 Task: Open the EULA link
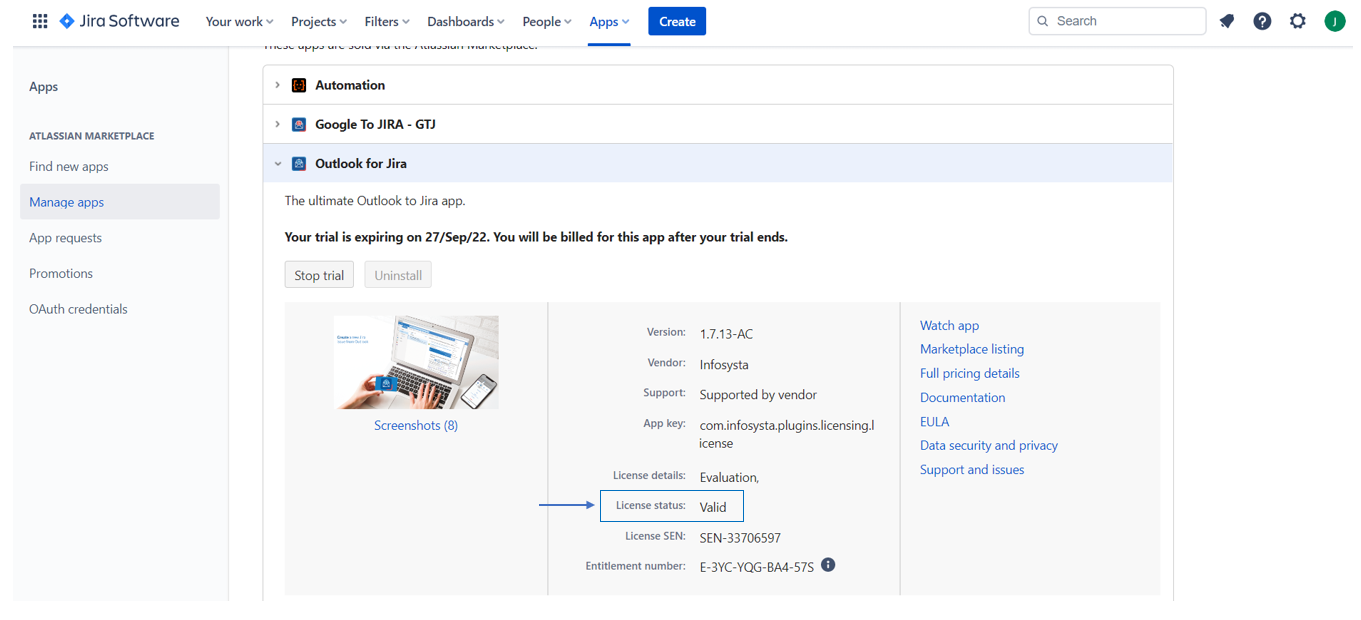[935, 421]
